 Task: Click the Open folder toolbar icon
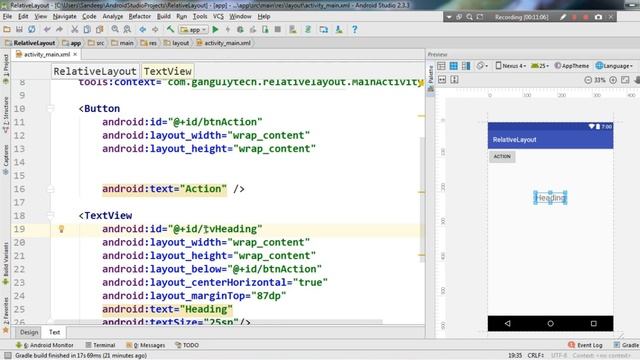[x=7, y=29]
